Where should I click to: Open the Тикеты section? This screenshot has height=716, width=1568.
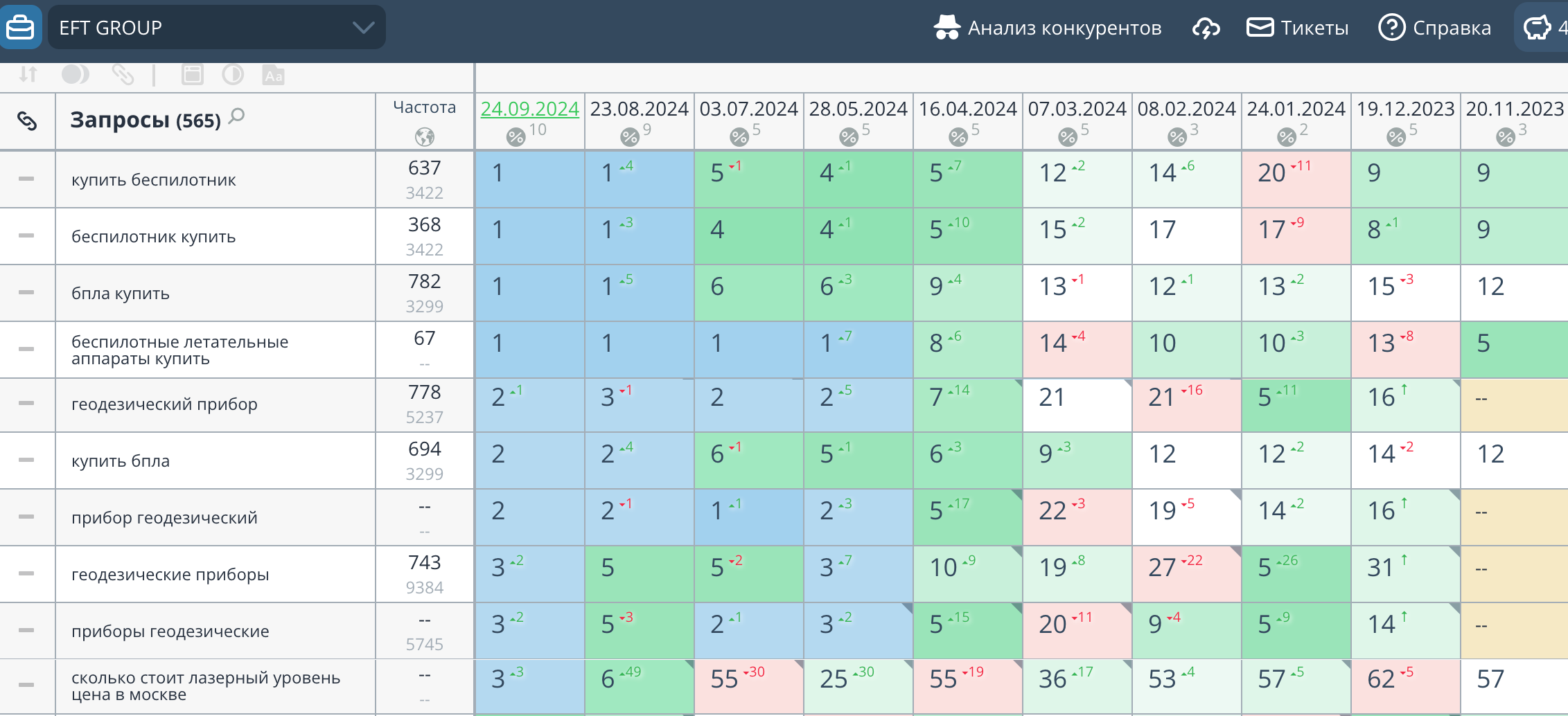tap(1298, 28)
